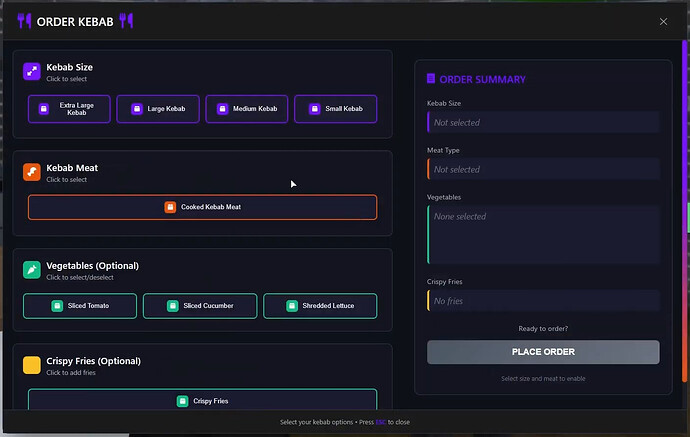Pick the Small Kebab size option

336,109
